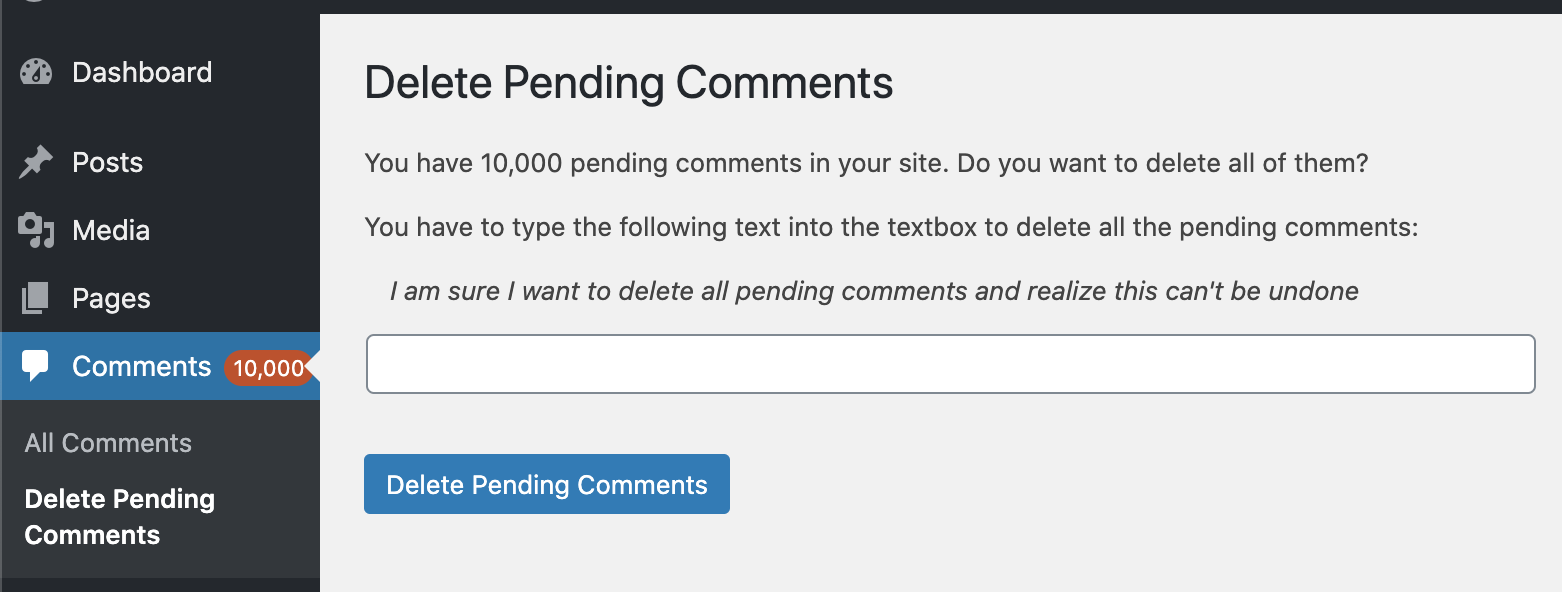
Task: Click the instruction line about typing text
Action: tap(892, 227)
